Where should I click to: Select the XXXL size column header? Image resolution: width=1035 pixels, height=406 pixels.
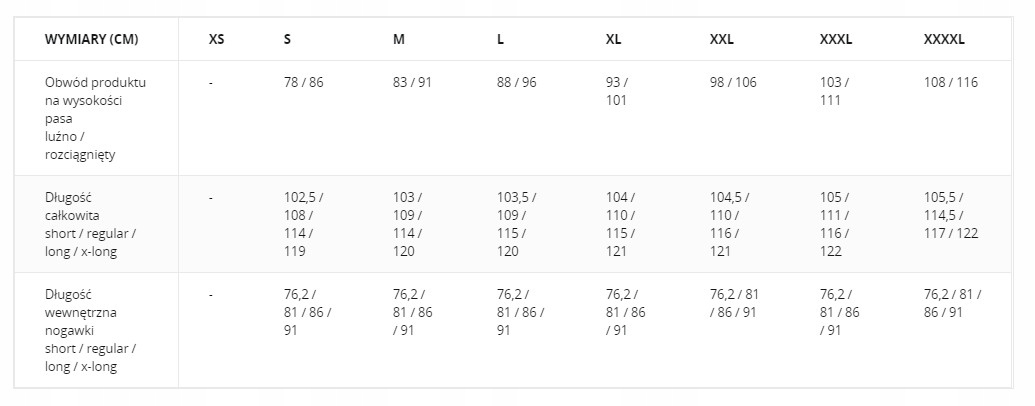835,40
